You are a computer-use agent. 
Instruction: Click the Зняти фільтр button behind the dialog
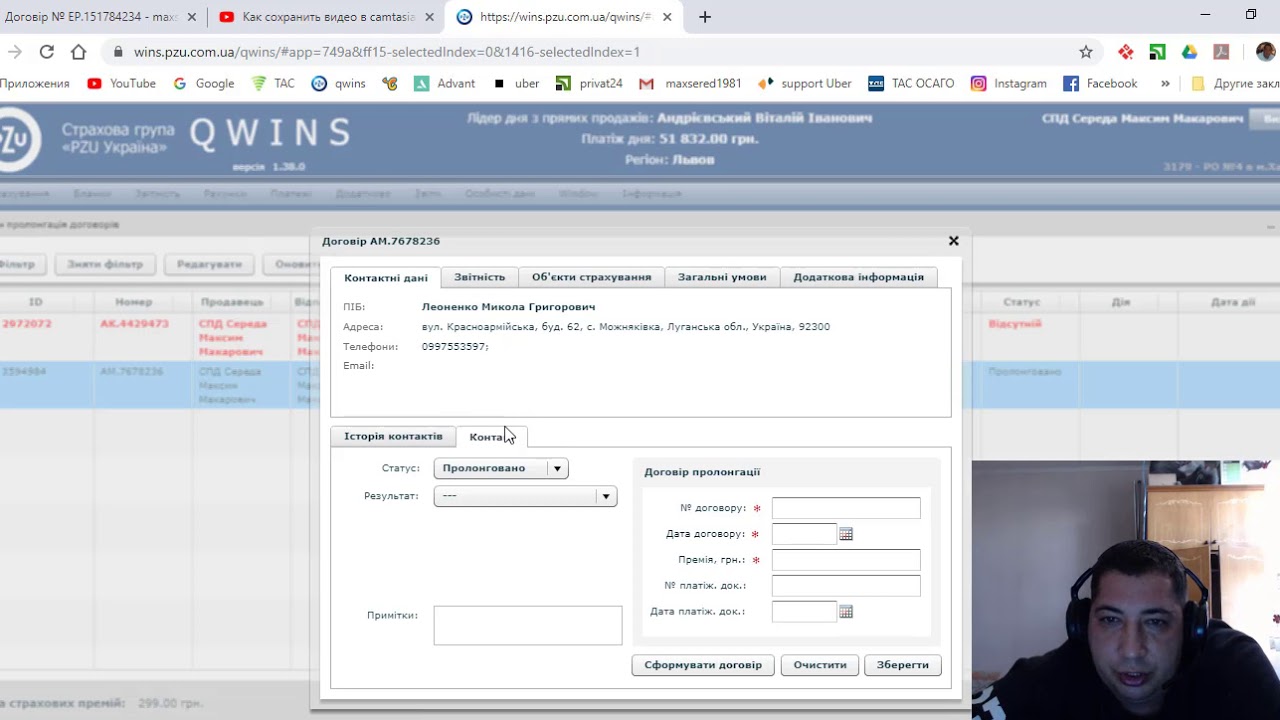(105, 264)
